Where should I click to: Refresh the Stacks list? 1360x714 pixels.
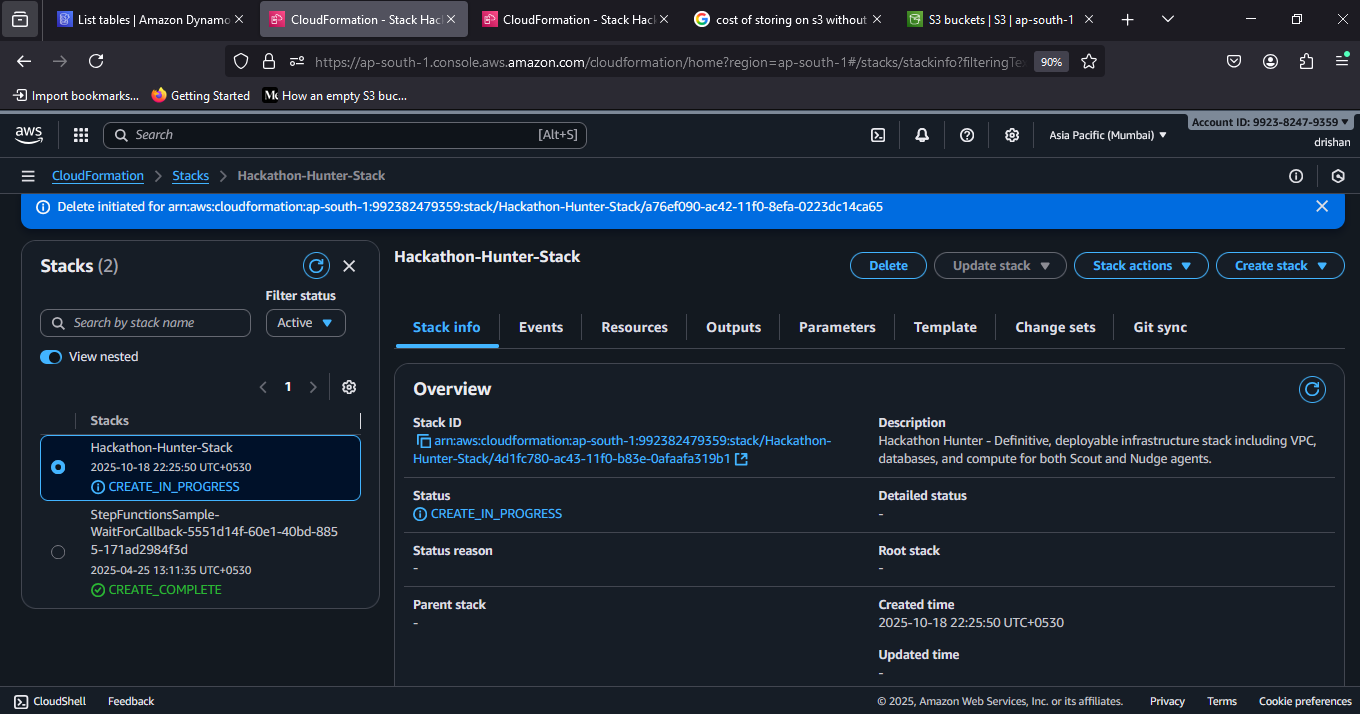tap(316, 265)
